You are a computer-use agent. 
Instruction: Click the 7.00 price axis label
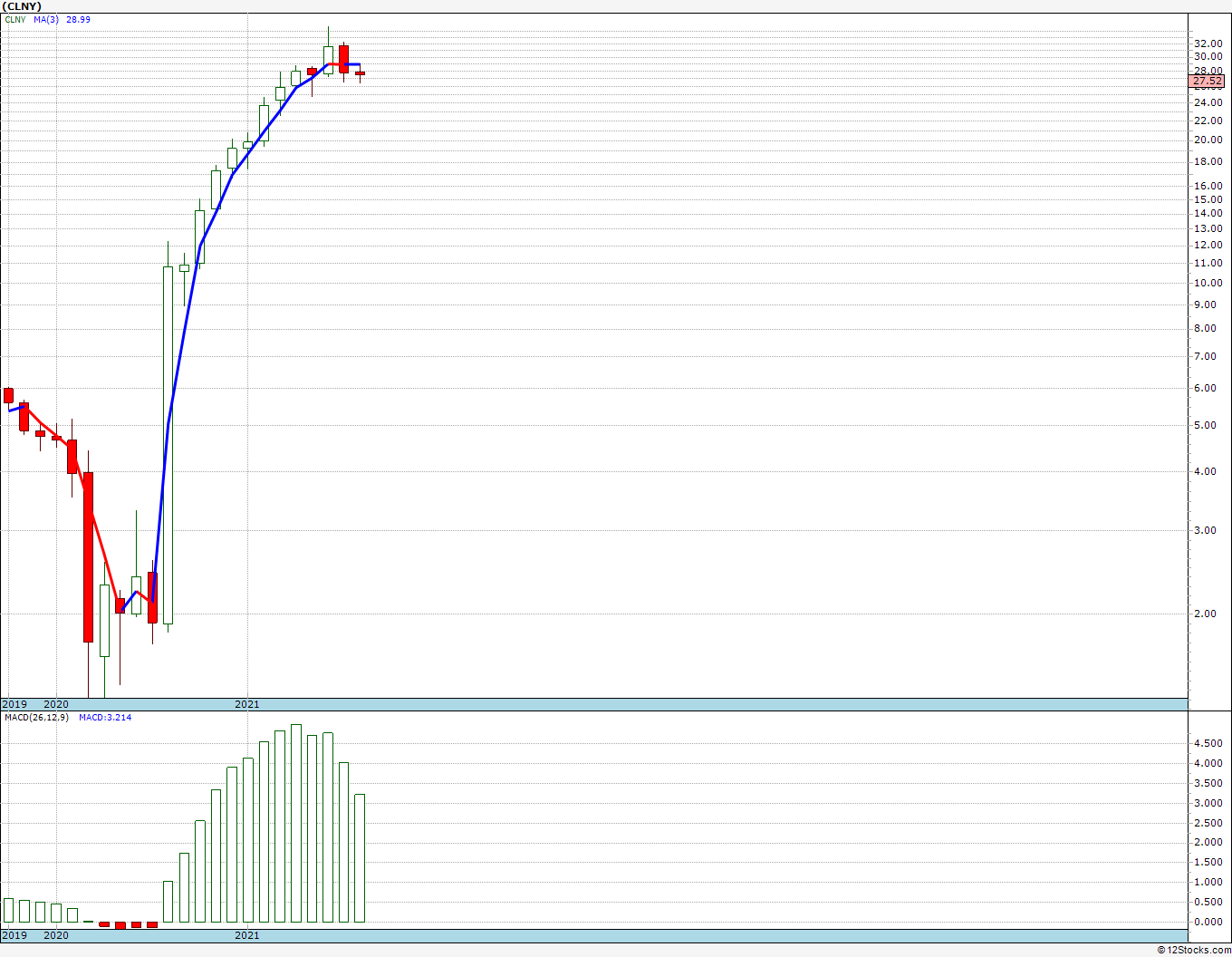(1206, 356)
